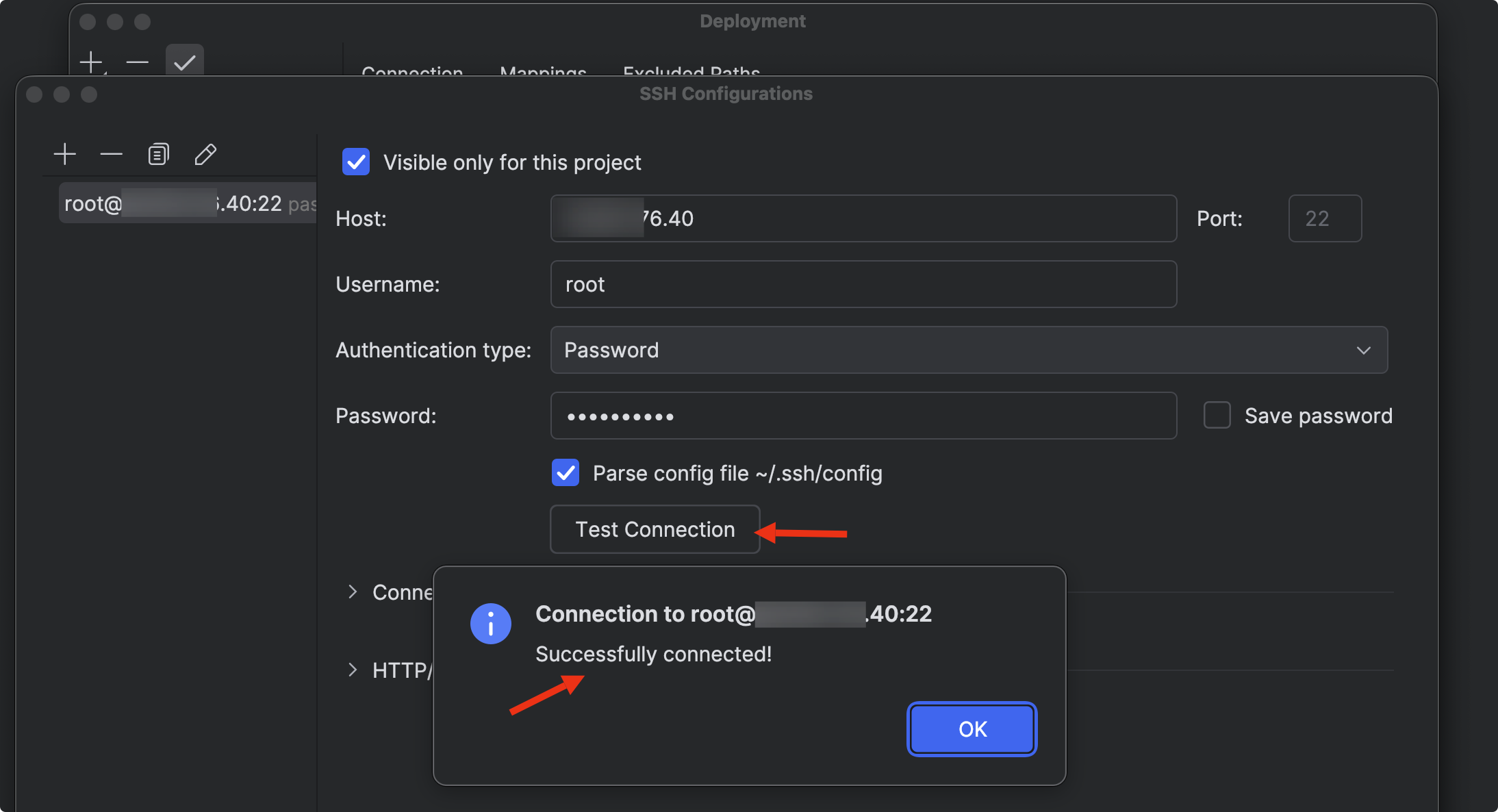Click the blue info icon in dialog
This screenshot has height=812, width=1498.
(x=490, y=623)
